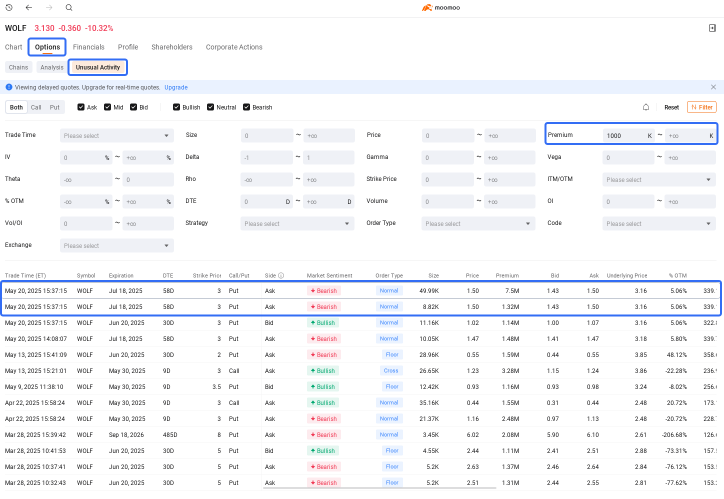Click the Upgrade link

tap(176, 87)
